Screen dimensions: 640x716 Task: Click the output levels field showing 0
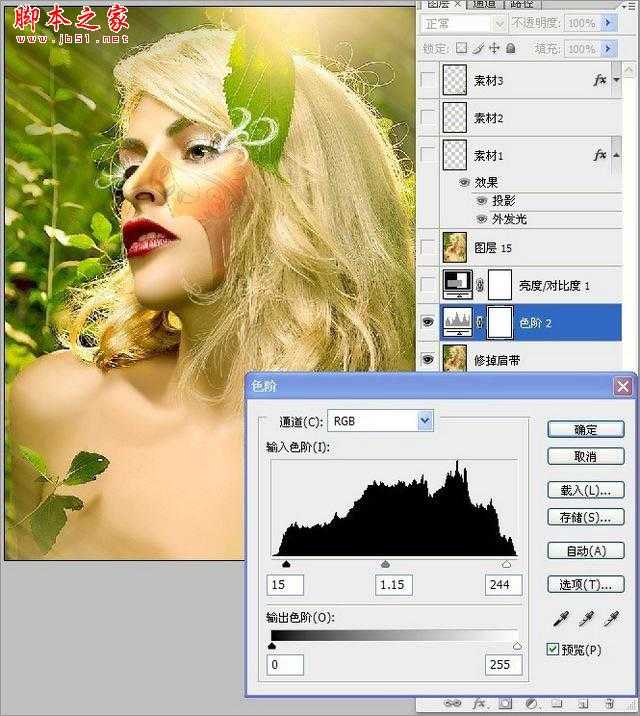click(x=285, y=664)
